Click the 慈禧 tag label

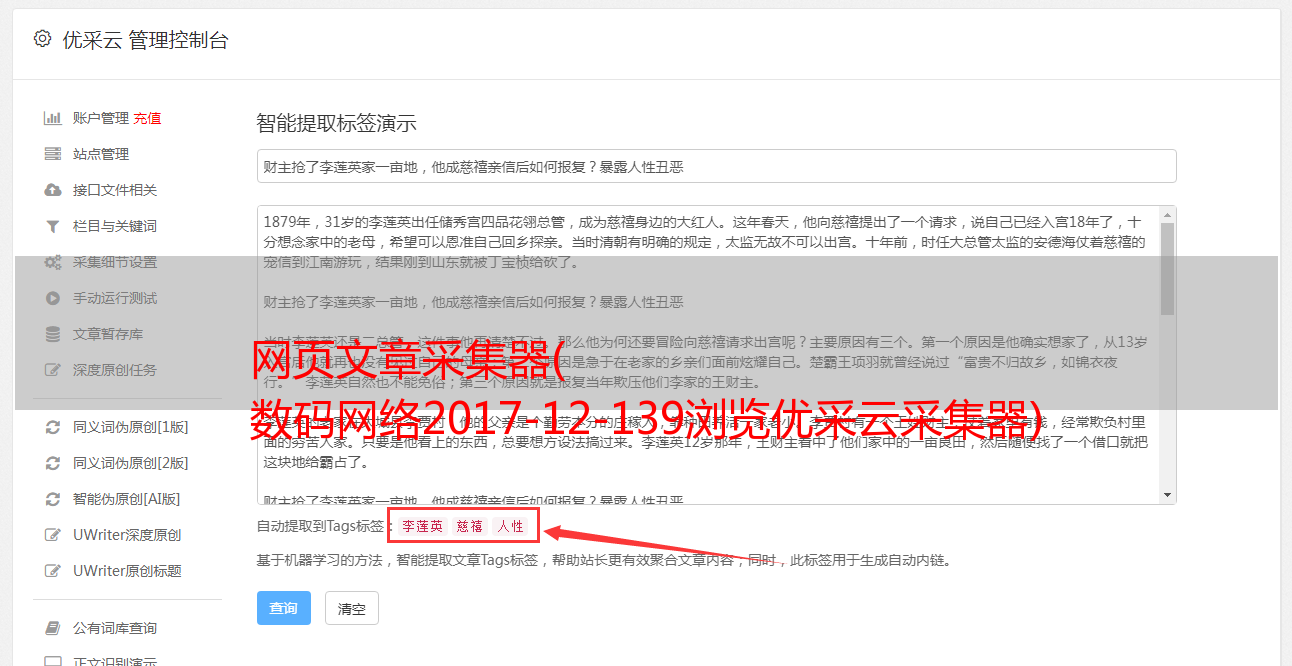point(470,526)
